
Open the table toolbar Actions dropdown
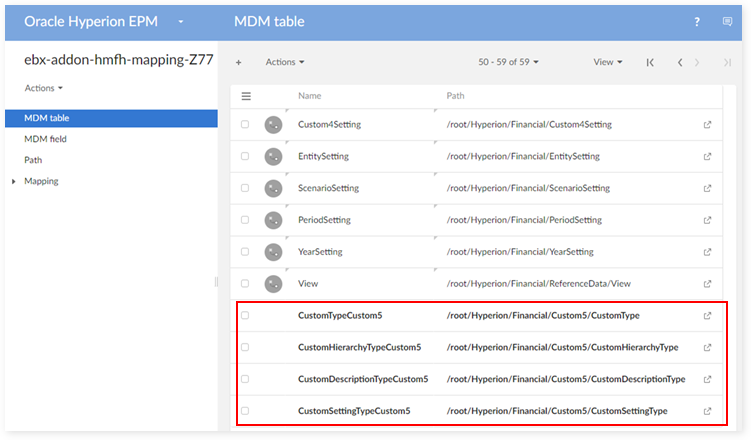[x=285, y=62]
